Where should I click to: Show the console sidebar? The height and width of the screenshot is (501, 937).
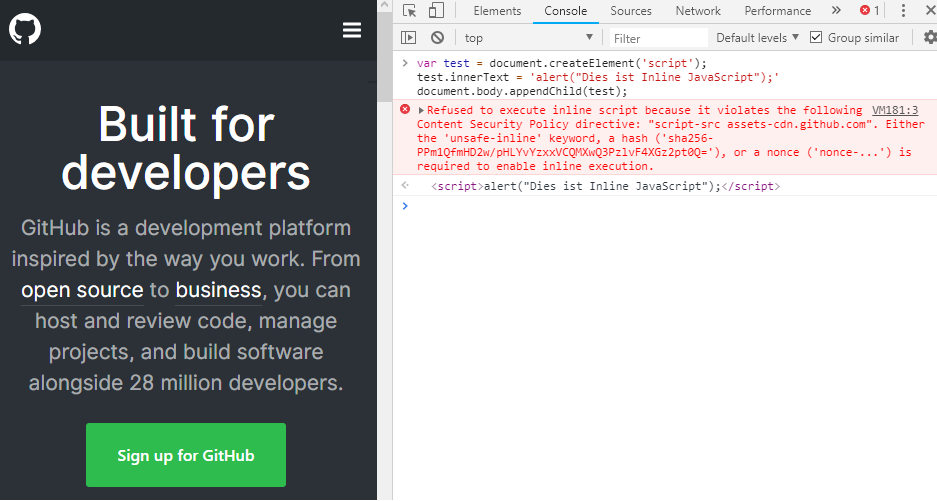tap(409, 38)
